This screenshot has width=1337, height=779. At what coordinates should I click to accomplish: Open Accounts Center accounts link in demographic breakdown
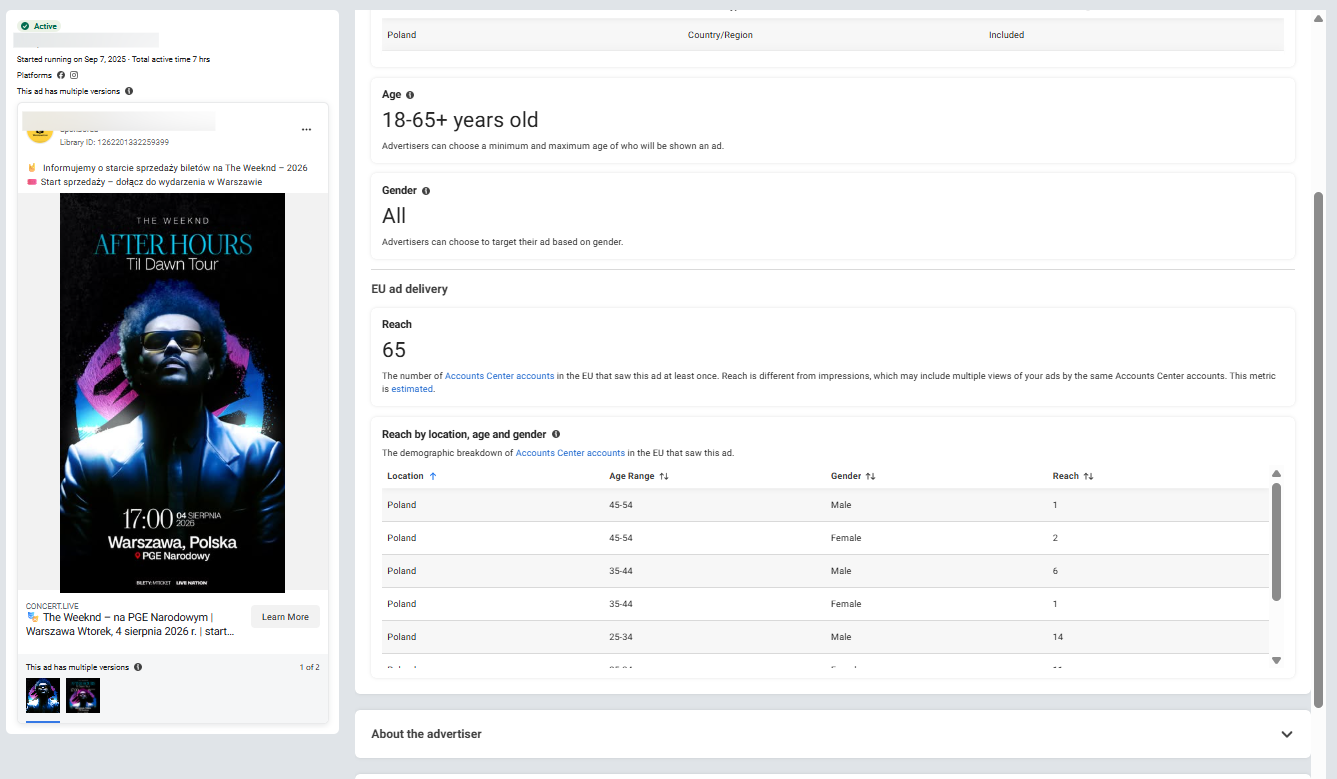570,453
